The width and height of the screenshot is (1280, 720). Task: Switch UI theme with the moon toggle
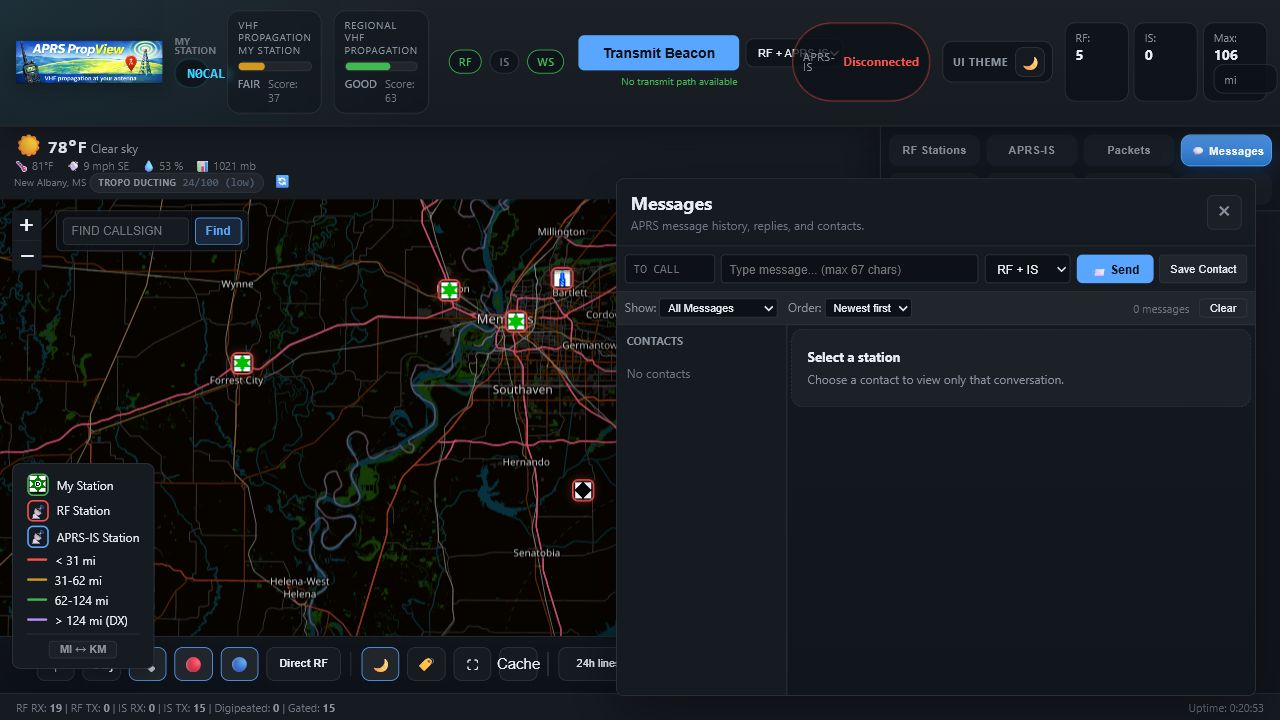click(1030, 62)
